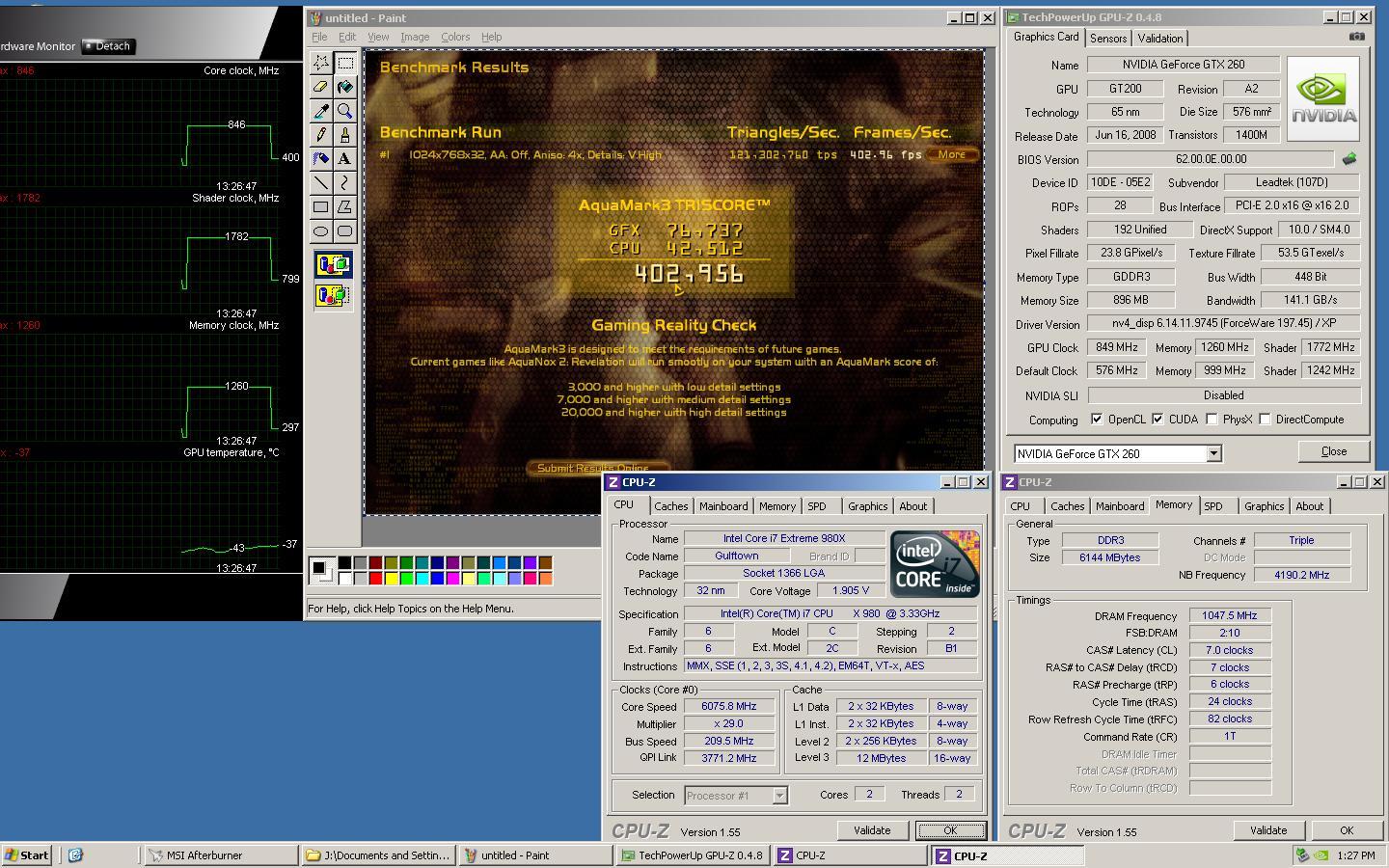1389x868 pixels.
Task: Open the Documents and Settings folder taskbar button
Action: tap(378, 854)
